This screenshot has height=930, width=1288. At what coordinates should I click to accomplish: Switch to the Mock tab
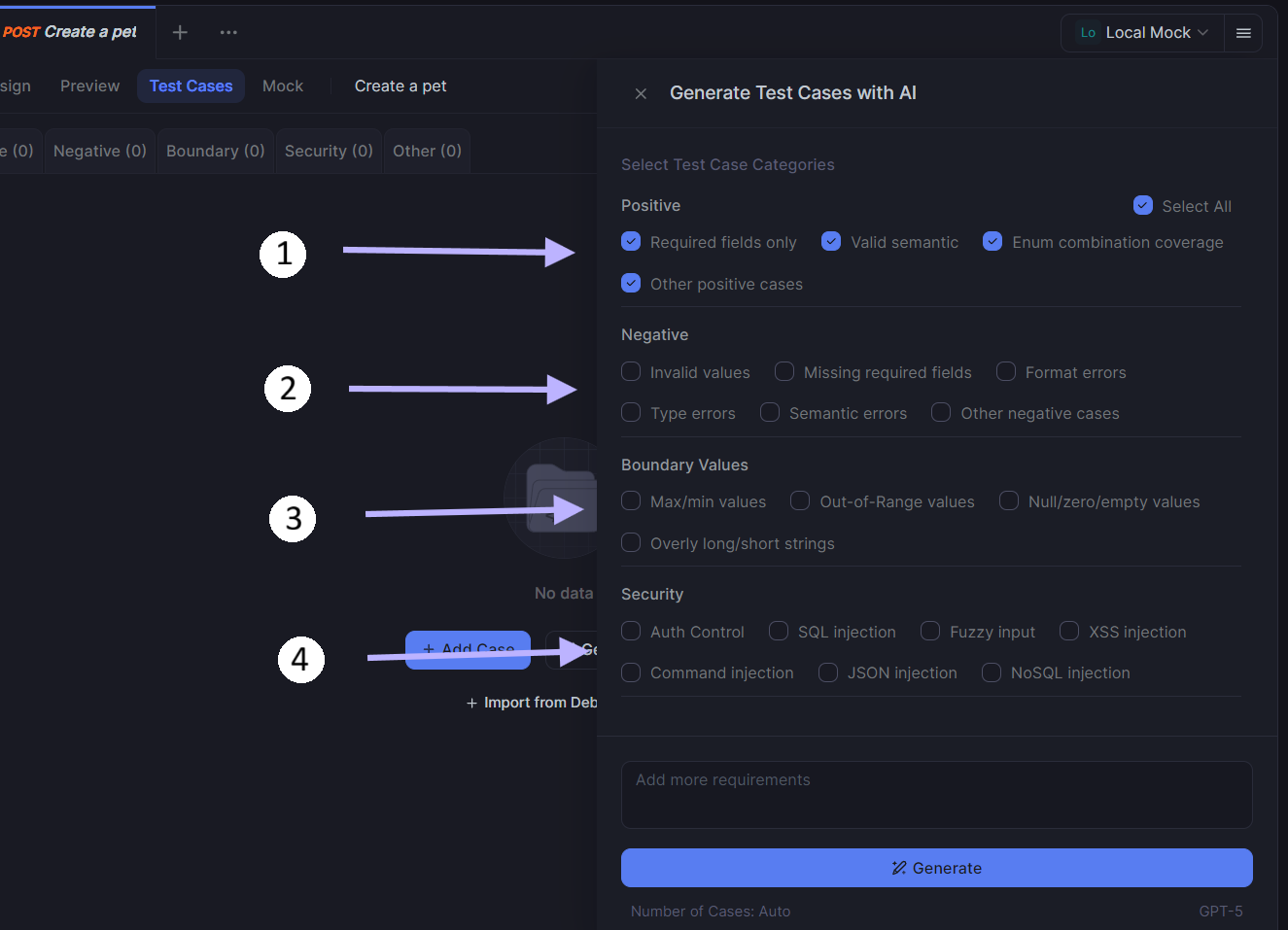click(283, 86)
